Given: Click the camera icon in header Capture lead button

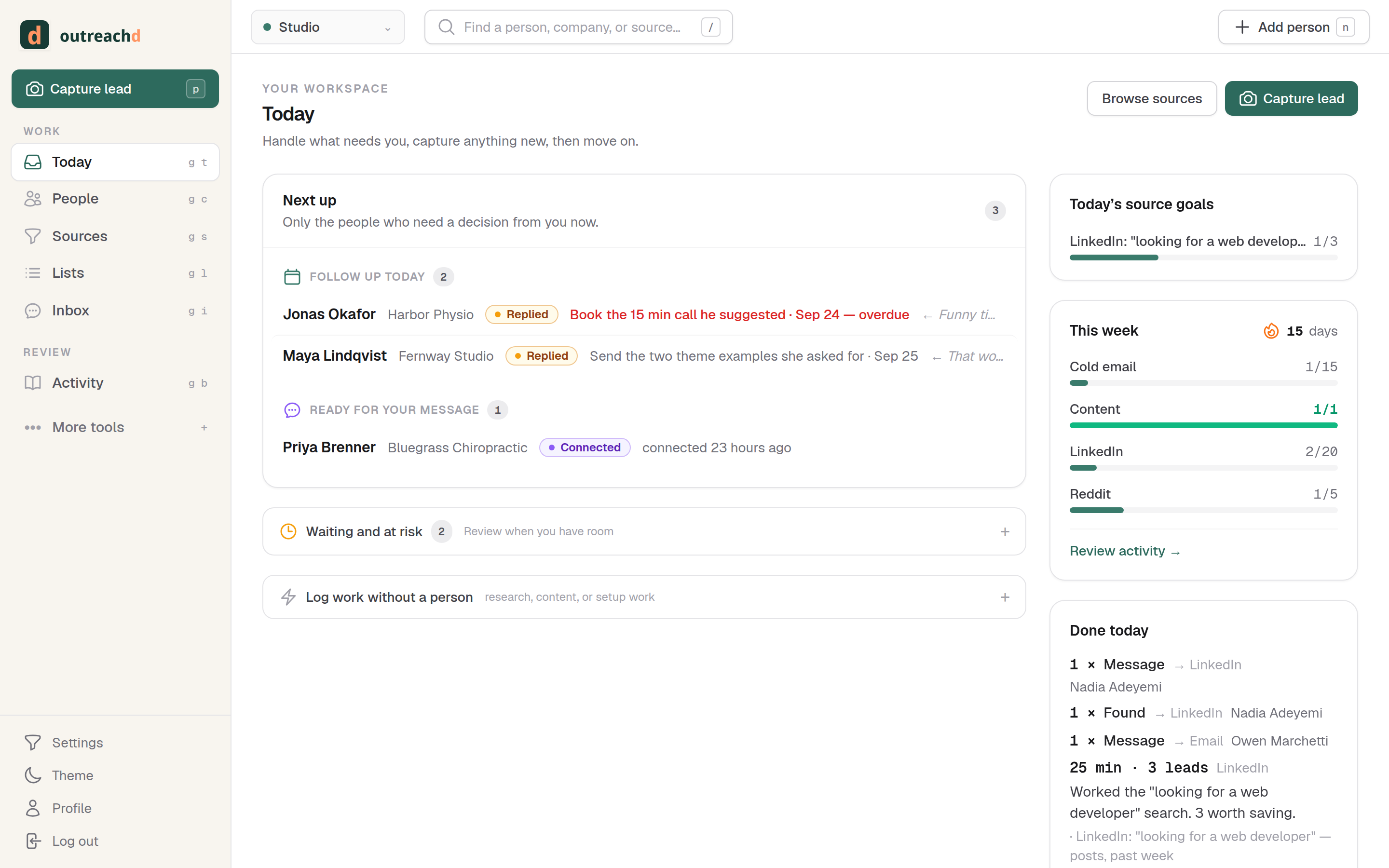Looking at the screenshot, I should (x=1248, y=99).
